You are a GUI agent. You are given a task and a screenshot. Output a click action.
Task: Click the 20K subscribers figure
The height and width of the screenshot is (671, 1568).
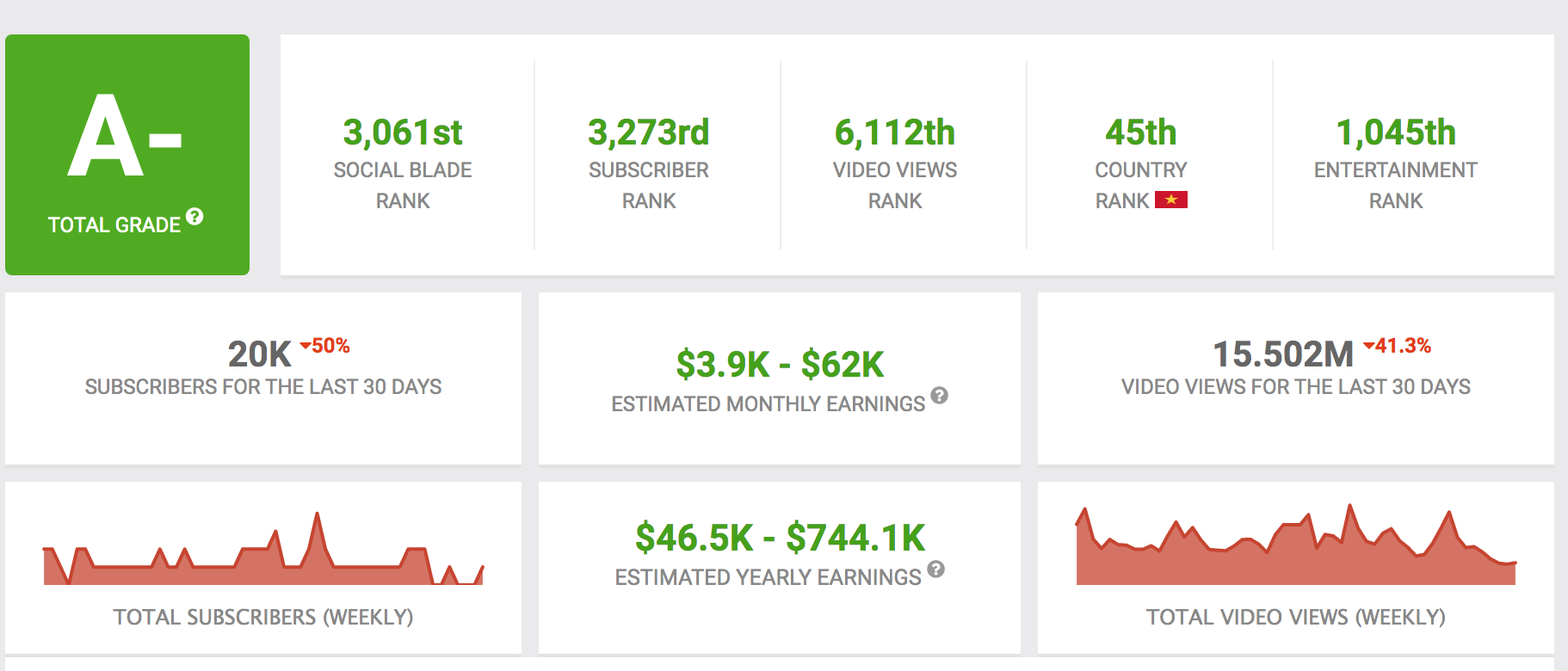click(x=260, y=354)
